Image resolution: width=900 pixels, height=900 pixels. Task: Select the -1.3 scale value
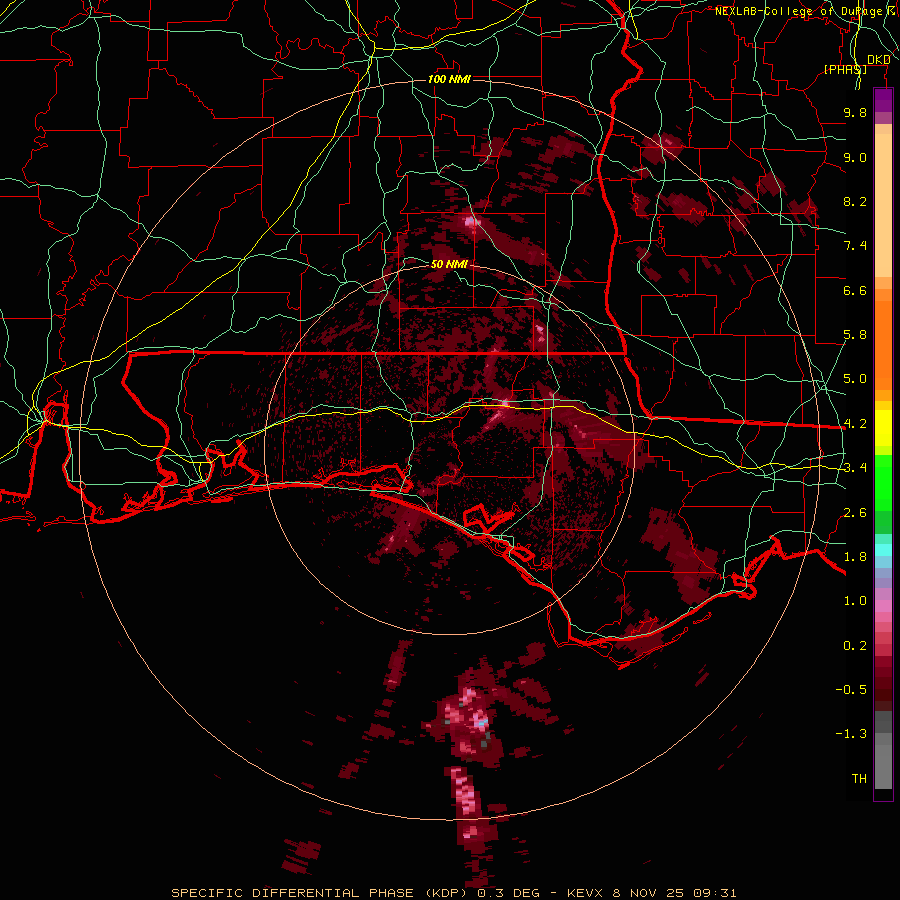pos(851,734)
